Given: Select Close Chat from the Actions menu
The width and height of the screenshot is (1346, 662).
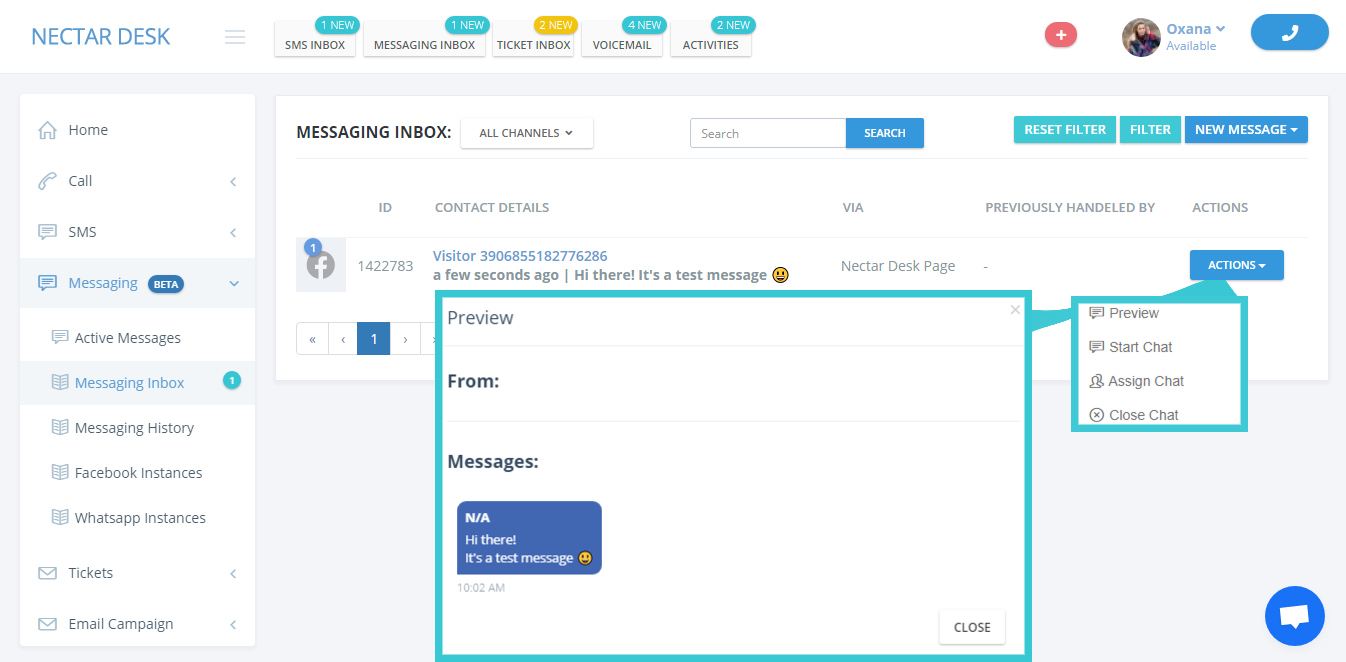Looking at the screenshot, I should point(1144,415).
